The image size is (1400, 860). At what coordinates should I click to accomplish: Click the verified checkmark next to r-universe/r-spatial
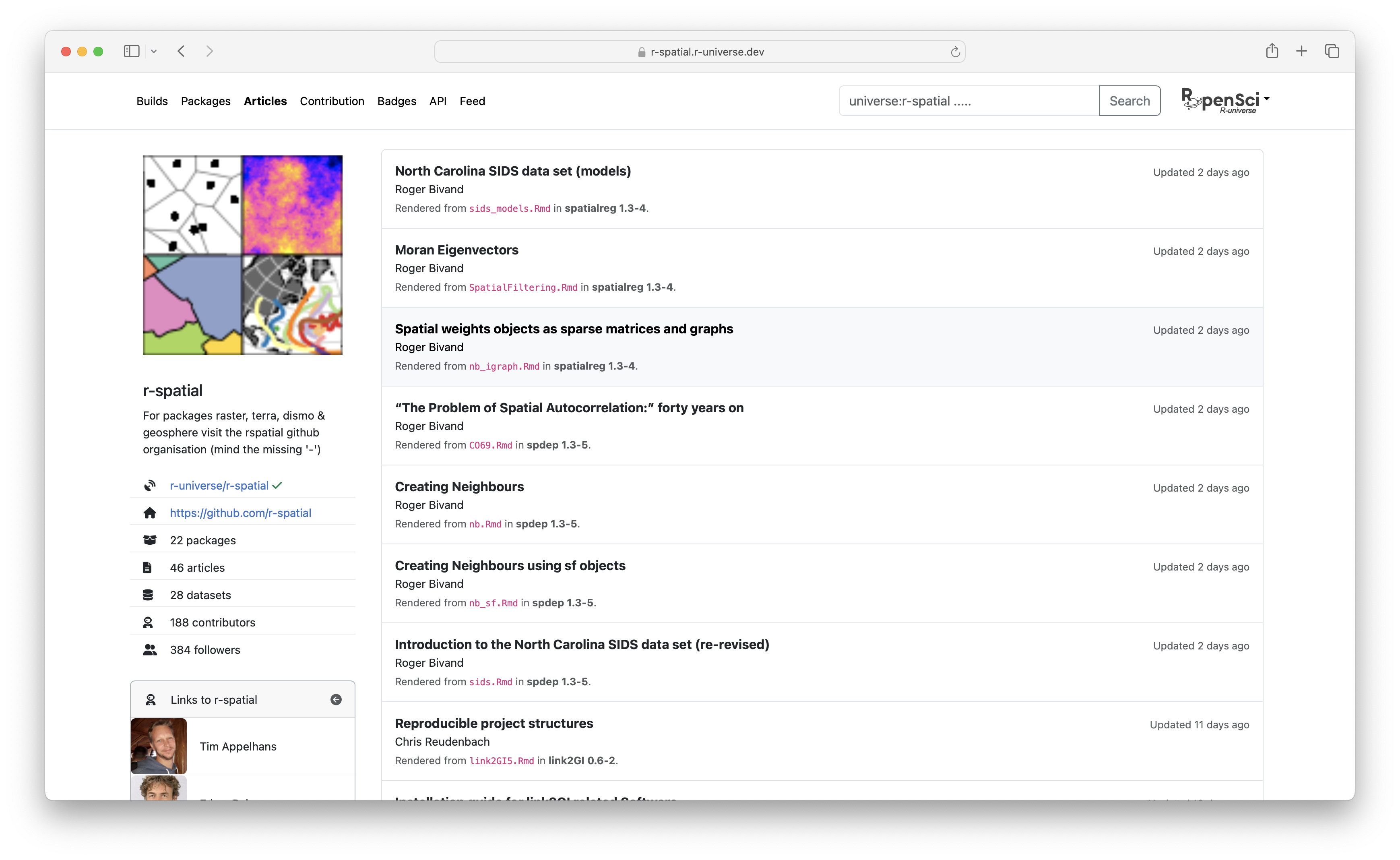tap(277, 485)
